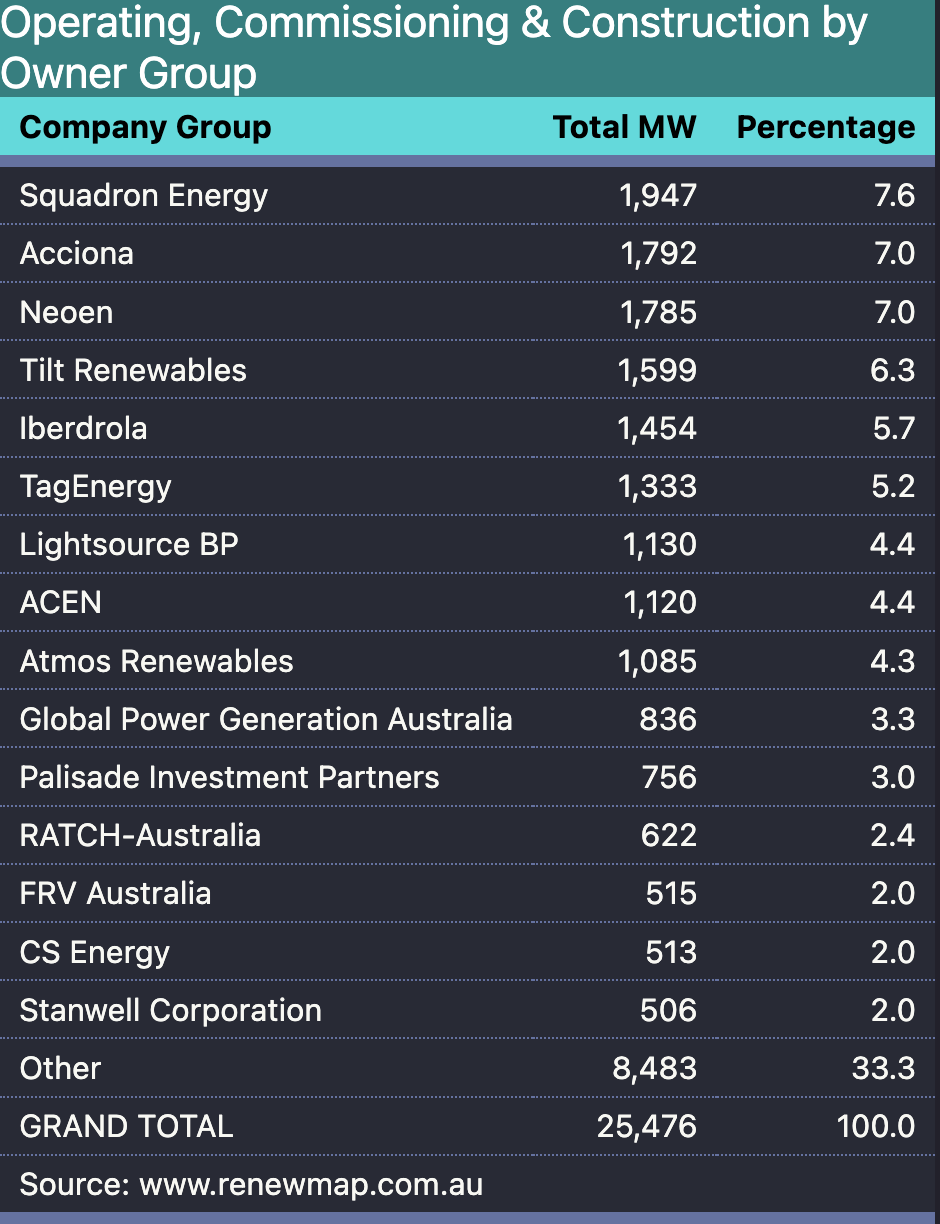Select the Squadron Energy row
This screenshot has height=1224, width=940.
[x=144, y=195]
